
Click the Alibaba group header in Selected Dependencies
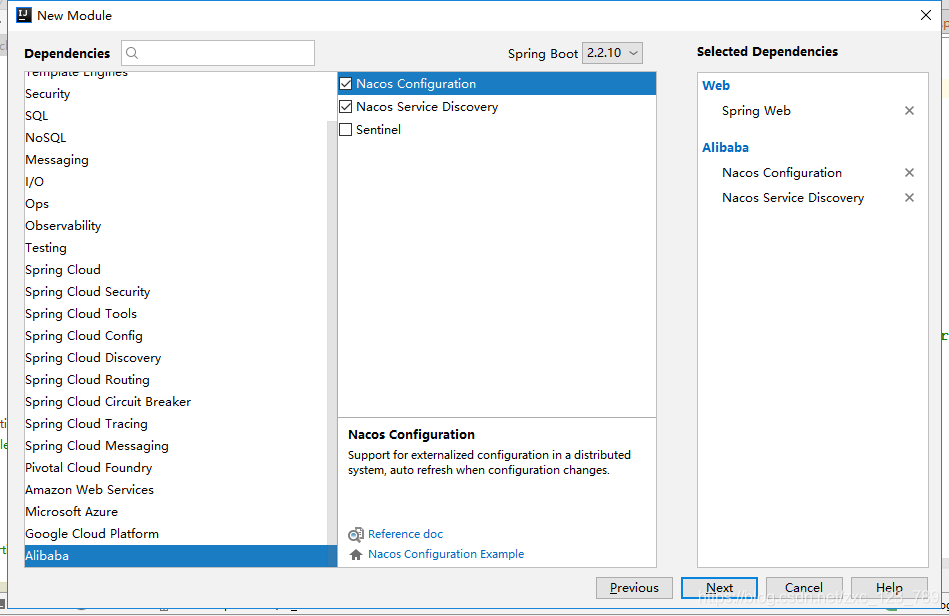[725, 148]
